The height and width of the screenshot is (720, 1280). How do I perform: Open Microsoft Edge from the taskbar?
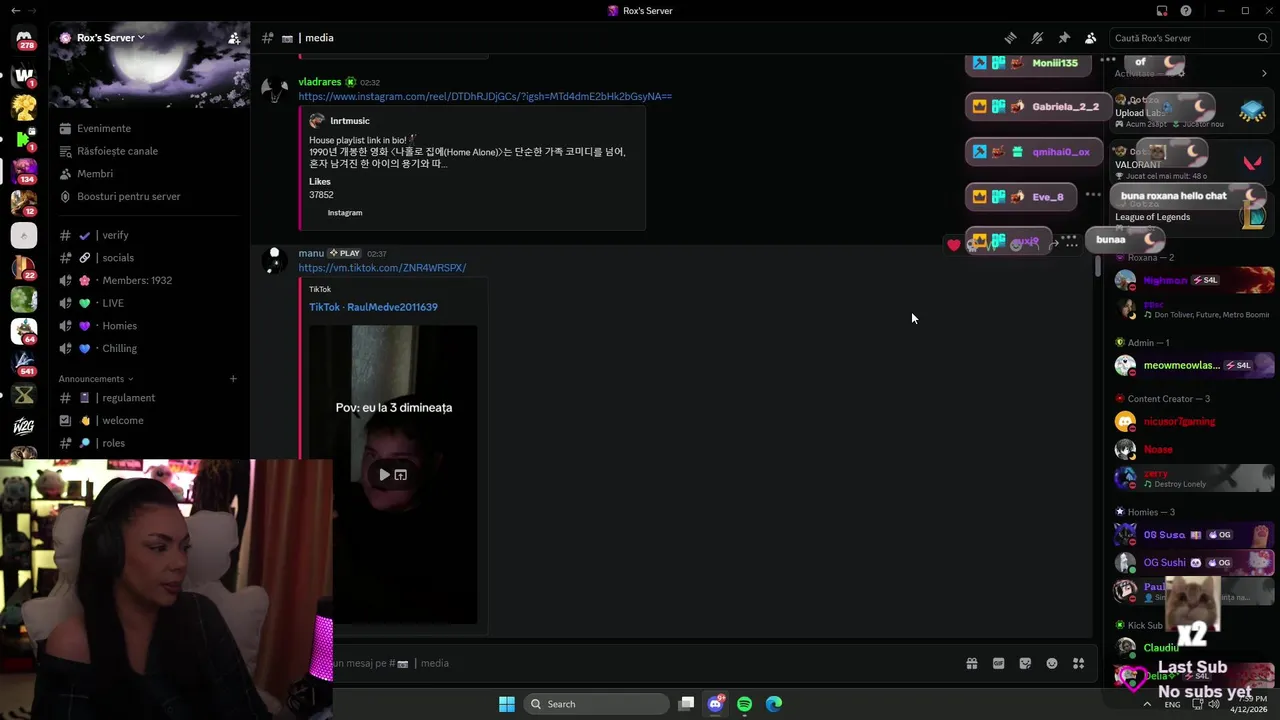click(774, 704)
